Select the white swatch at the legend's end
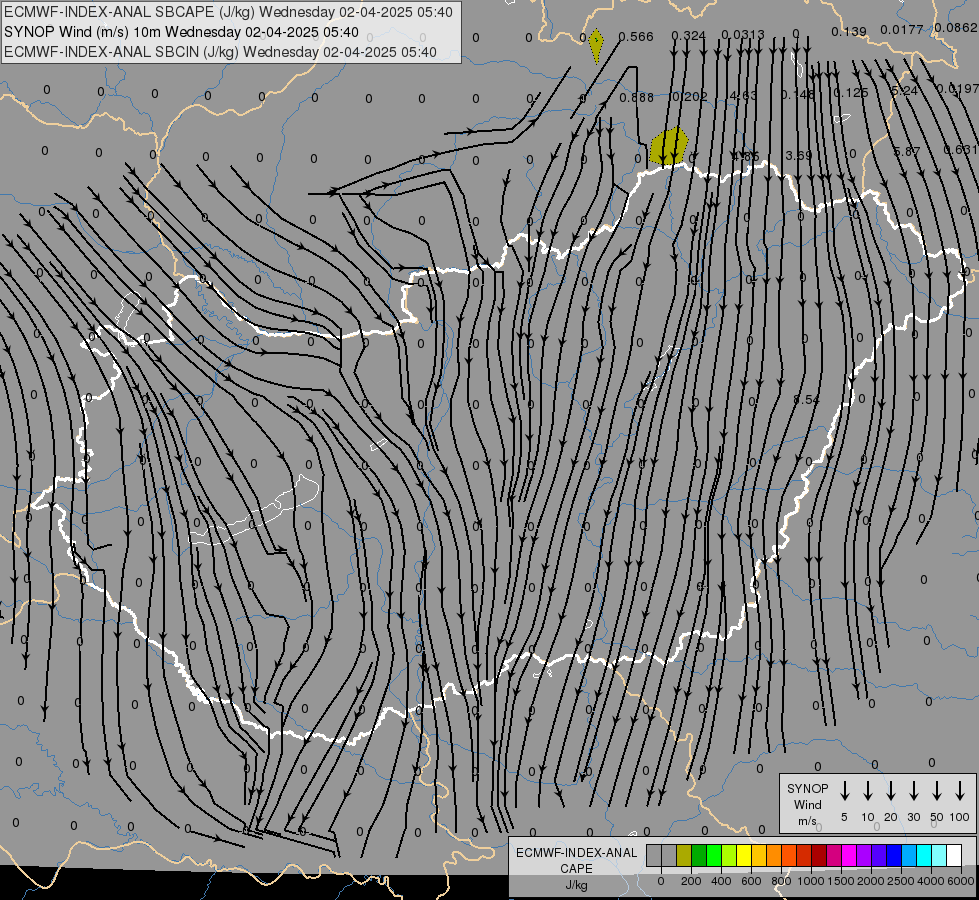 tap(953, 856)
